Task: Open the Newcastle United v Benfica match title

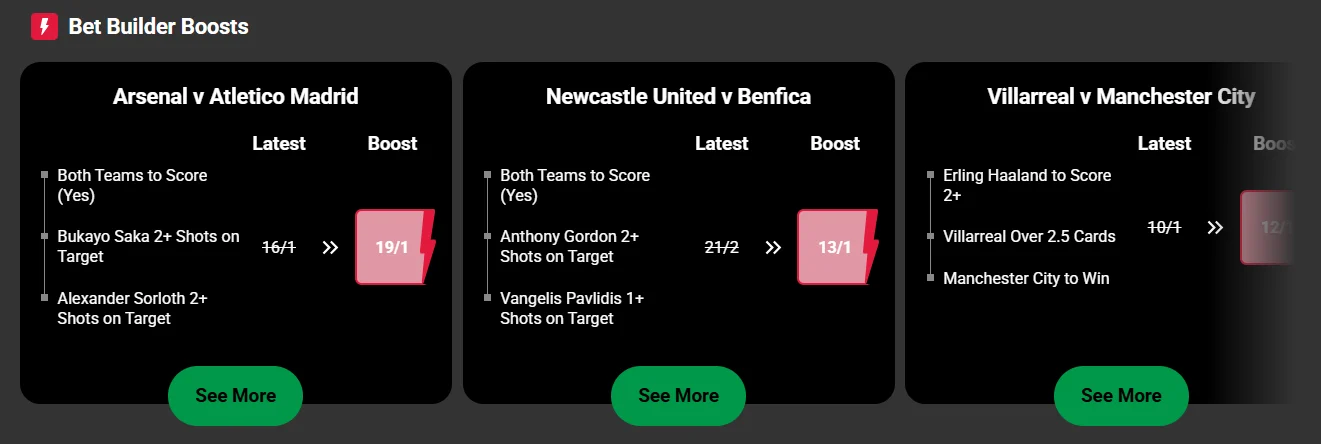Action: pos(678,97)
